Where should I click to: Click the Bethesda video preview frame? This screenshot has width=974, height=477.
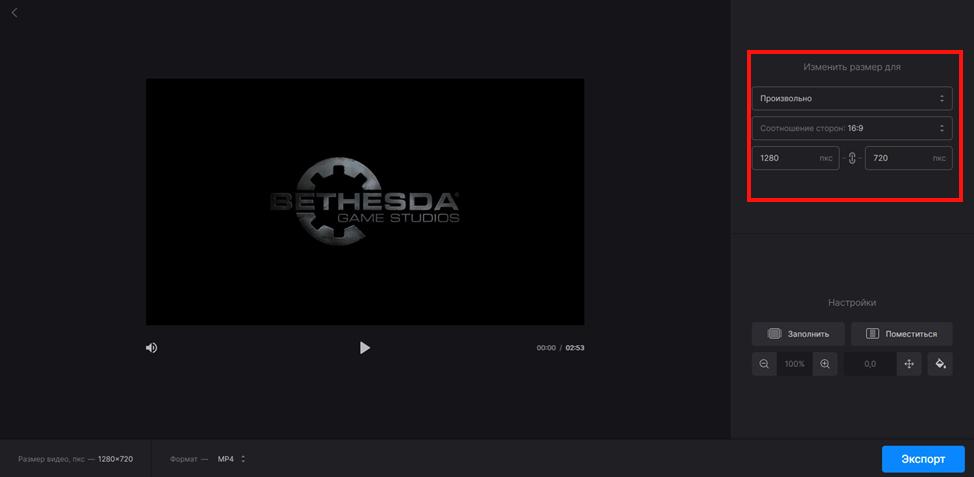pyautogui.click(x=365, y=202)
